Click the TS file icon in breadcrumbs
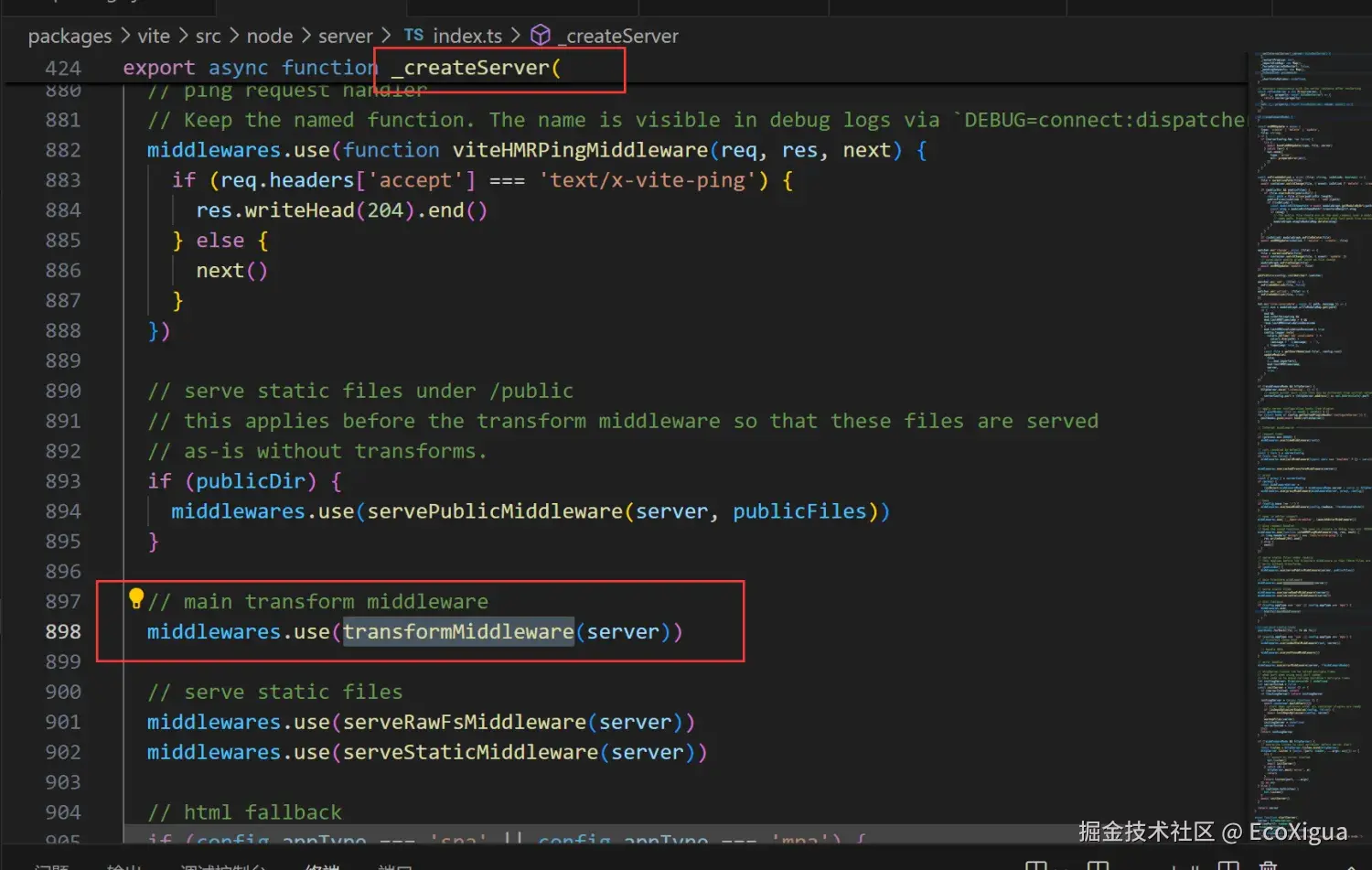1372x870 pixels. point(413,35)
